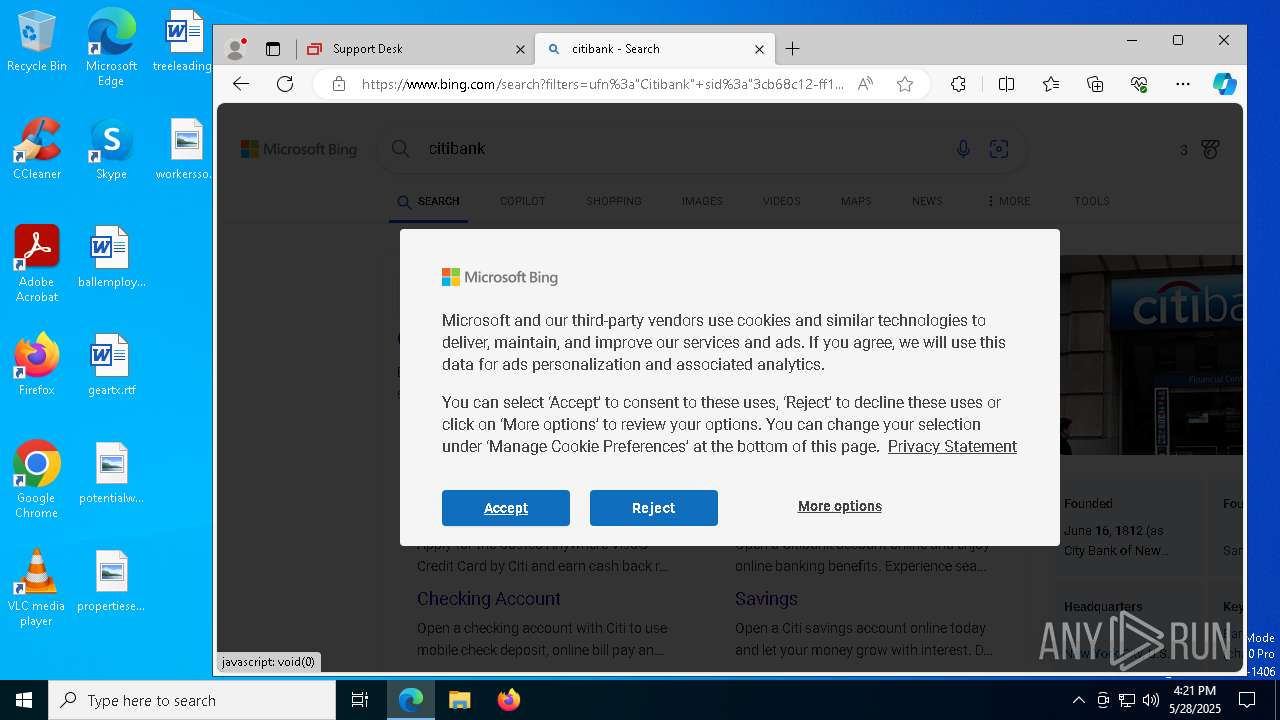Open Edge Extensions puzzle icon
The image size is (1280, 720).
(958, 84)
